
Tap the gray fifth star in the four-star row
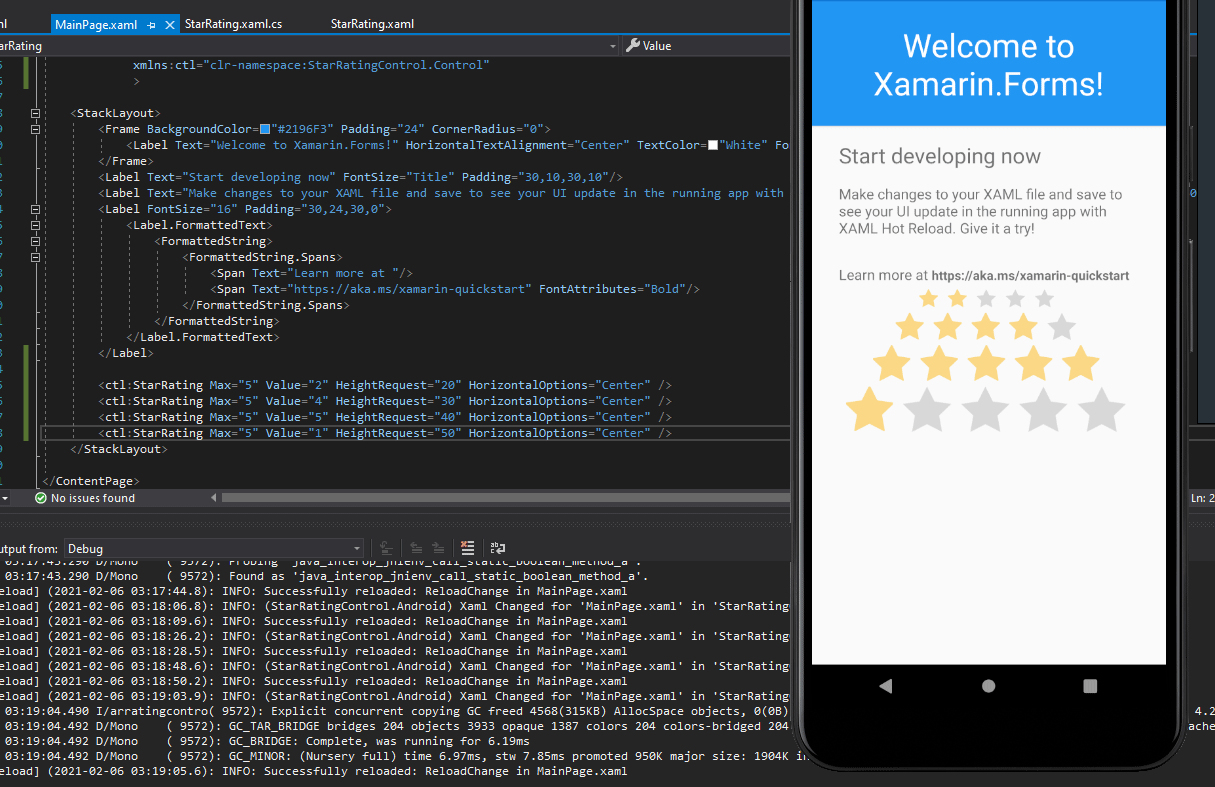[1061, 326]
